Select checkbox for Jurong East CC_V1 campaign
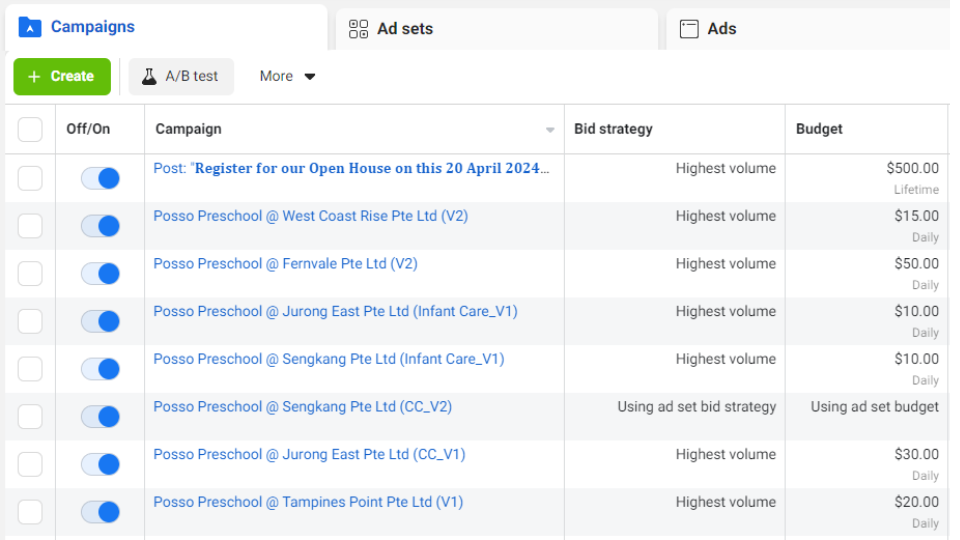960x540 pixels. pyautogui.click(x=30, y=465)
